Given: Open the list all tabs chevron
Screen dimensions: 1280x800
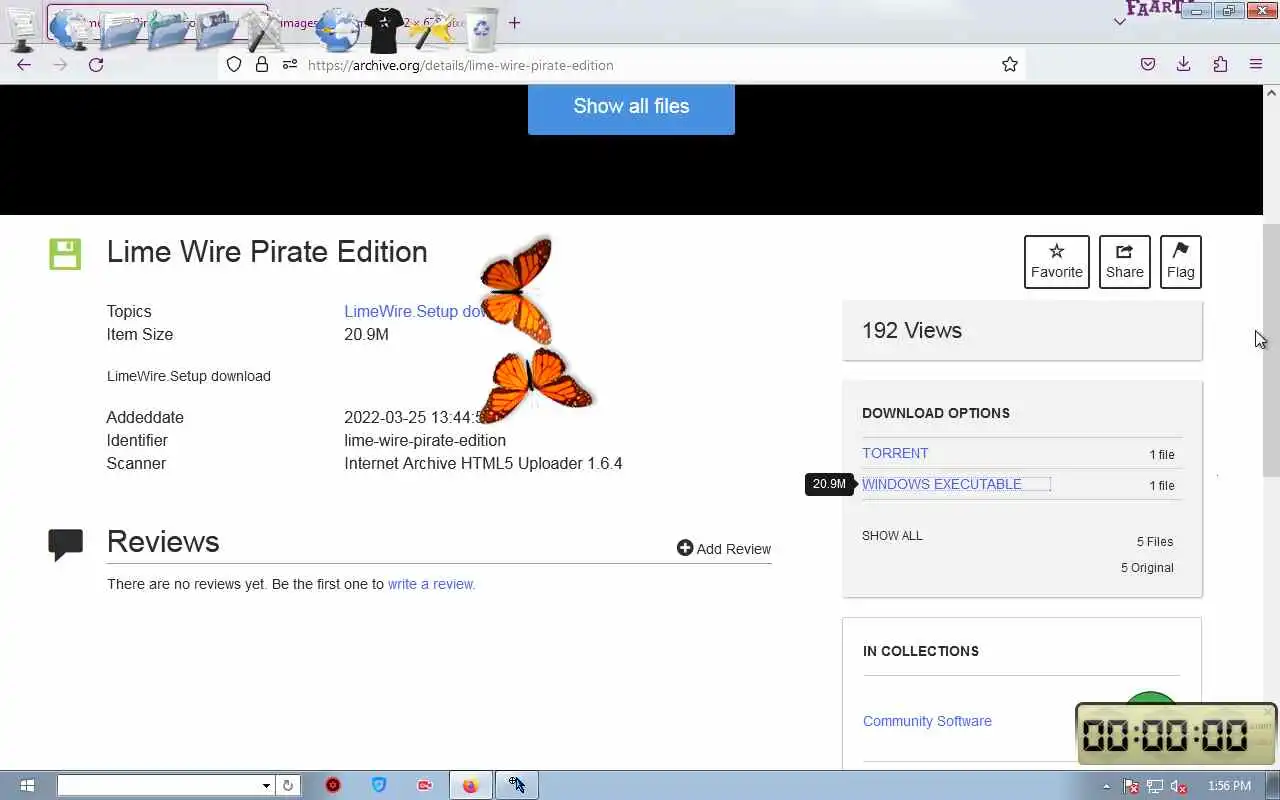Looking at the screenshot, I should 1119,22.
